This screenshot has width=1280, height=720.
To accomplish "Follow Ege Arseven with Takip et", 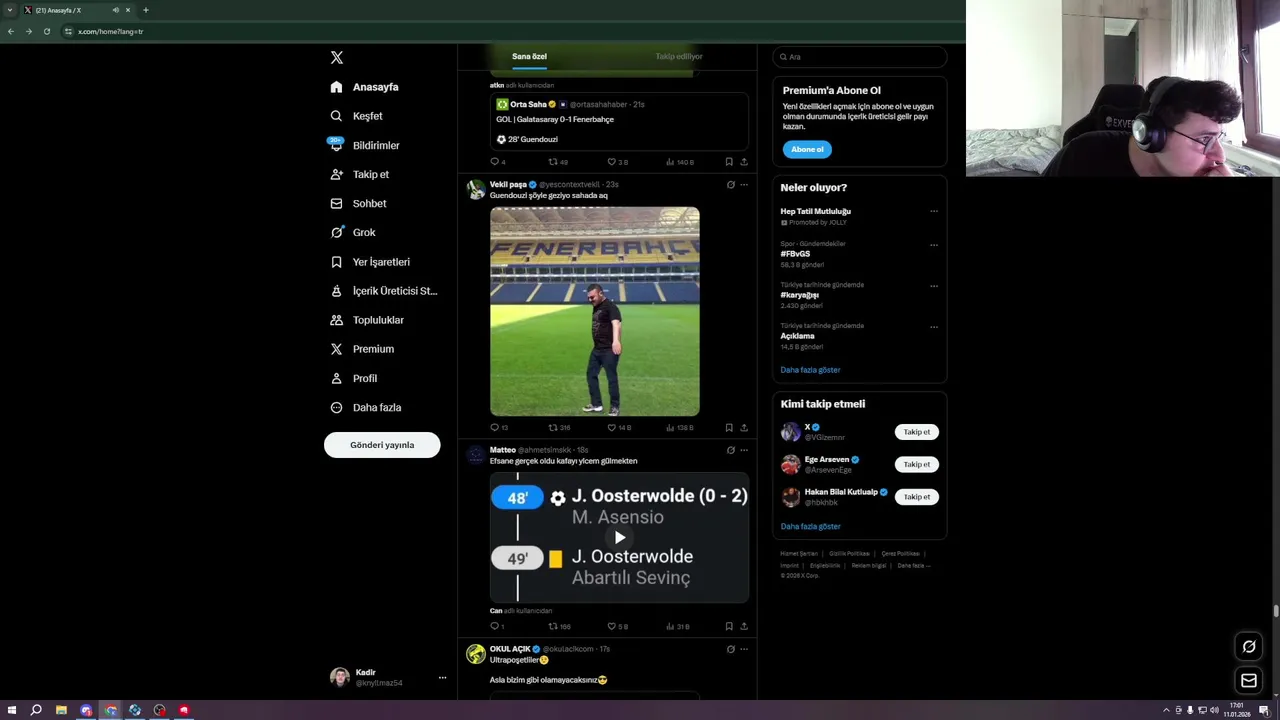I will pos(917,464).
